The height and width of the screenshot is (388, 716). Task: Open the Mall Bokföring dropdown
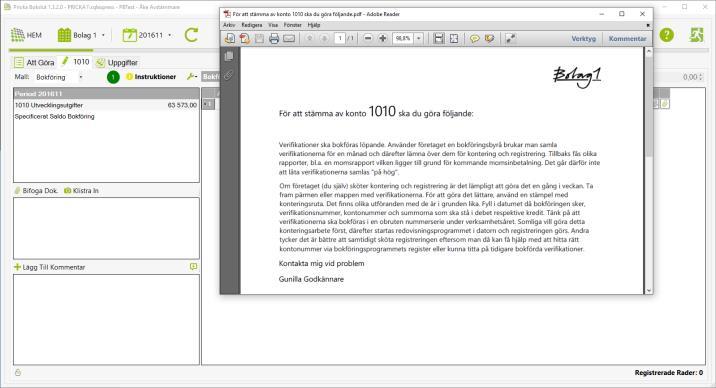[x=59, y=77]
